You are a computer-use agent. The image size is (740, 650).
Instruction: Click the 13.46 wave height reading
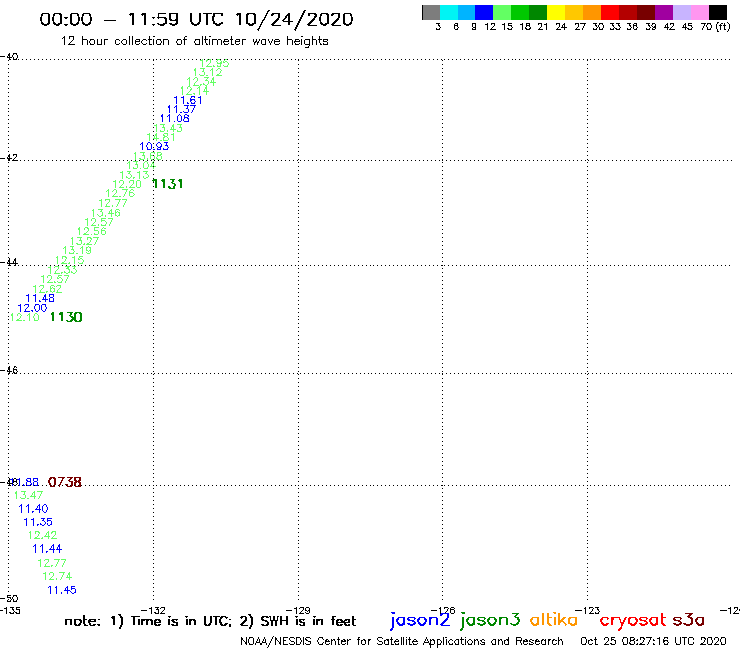tap(106, 213)
